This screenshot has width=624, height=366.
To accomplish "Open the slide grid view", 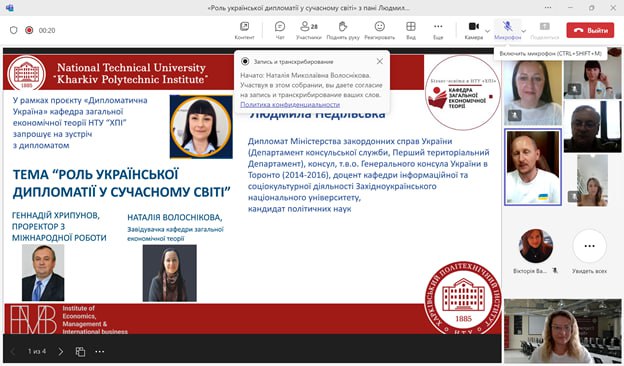I will point(80,352).
